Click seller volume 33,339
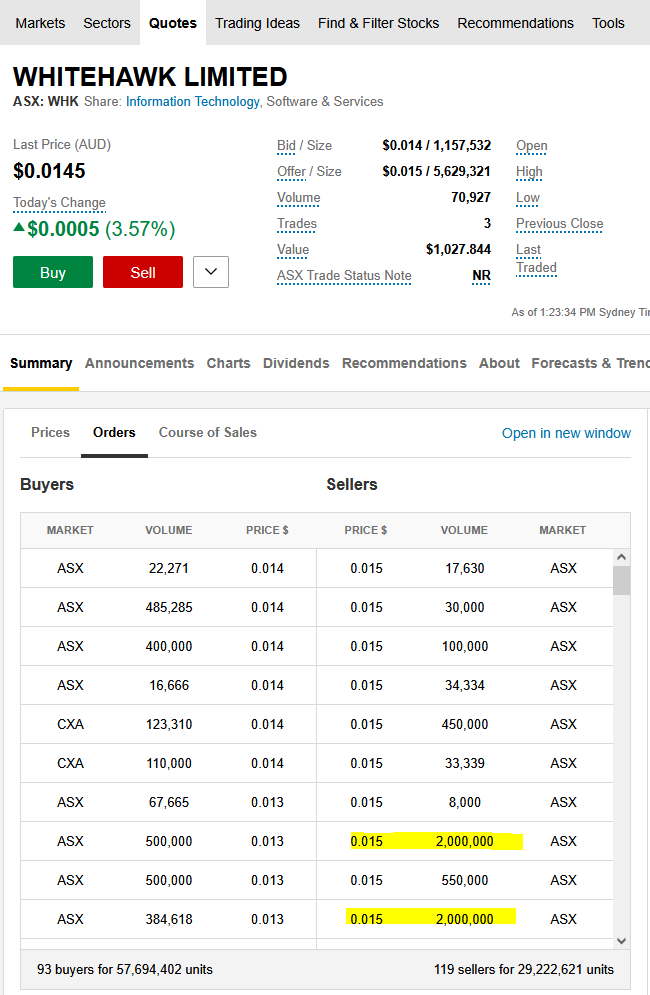The width and height of the screenshot is (650, 995). pos(465,764)
